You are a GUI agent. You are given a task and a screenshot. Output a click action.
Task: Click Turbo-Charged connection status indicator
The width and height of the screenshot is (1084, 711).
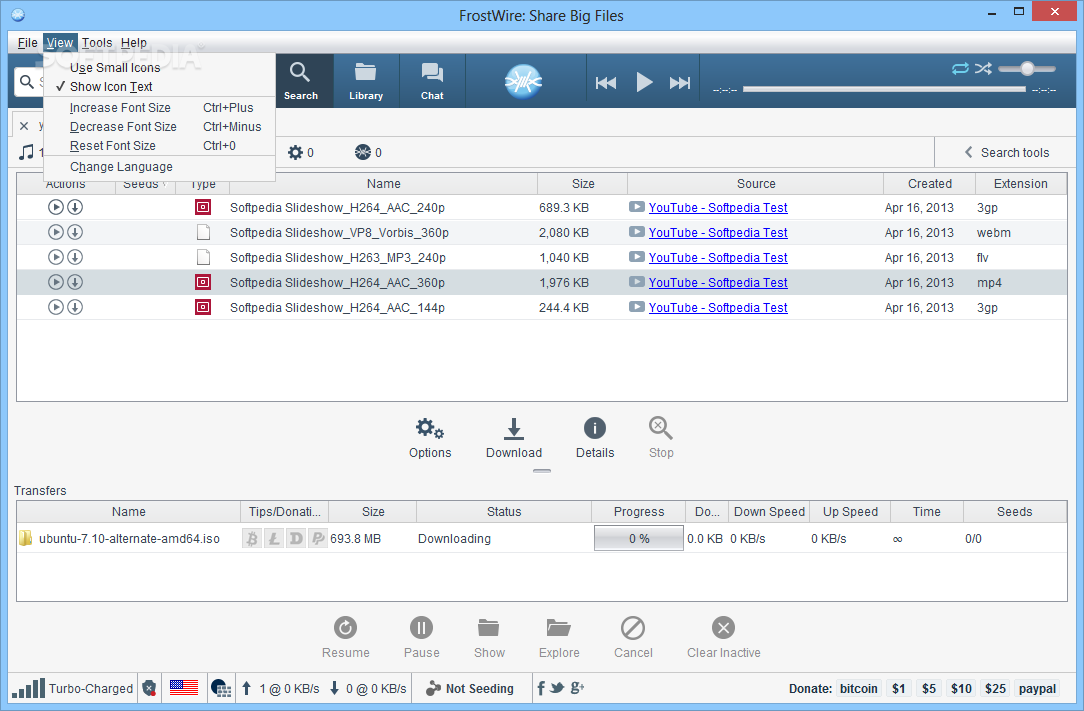(x=73, y=688)
